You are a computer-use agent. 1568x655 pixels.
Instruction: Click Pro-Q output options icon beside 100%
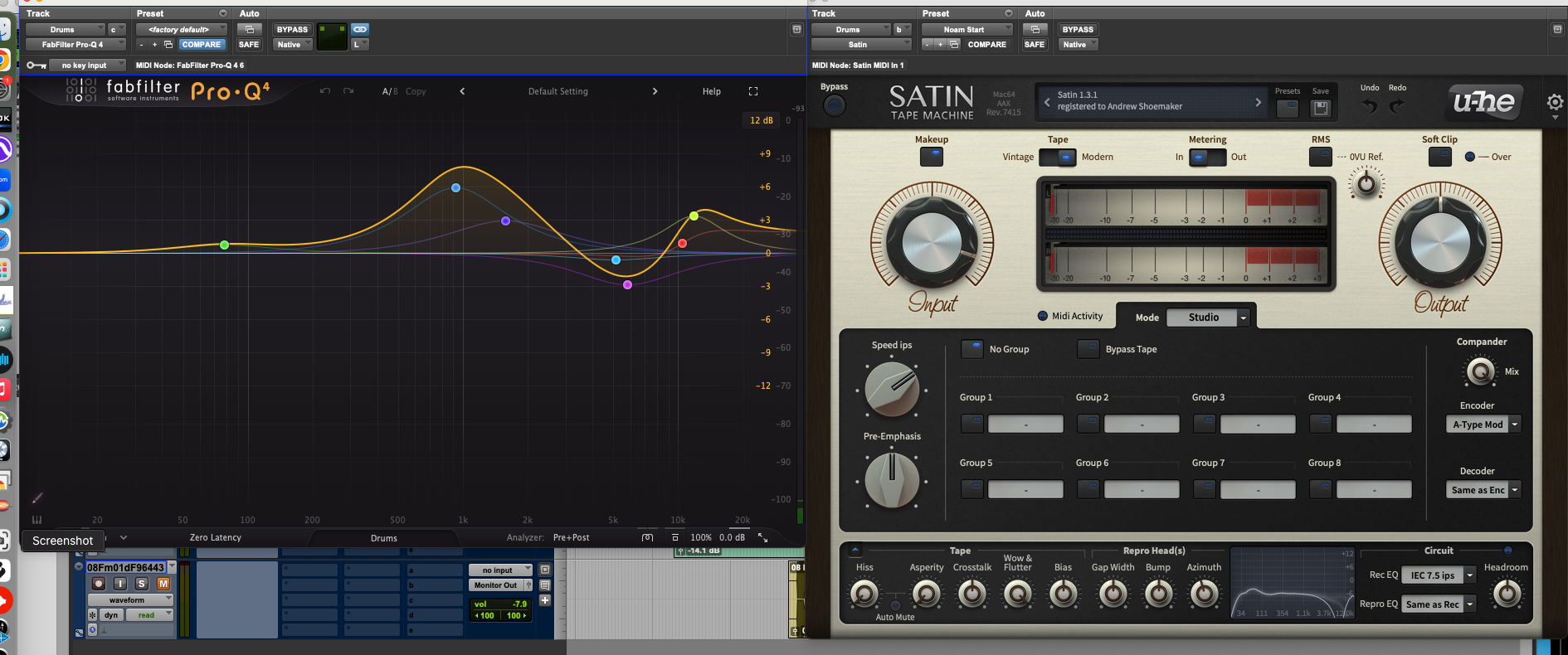[674, 538]
